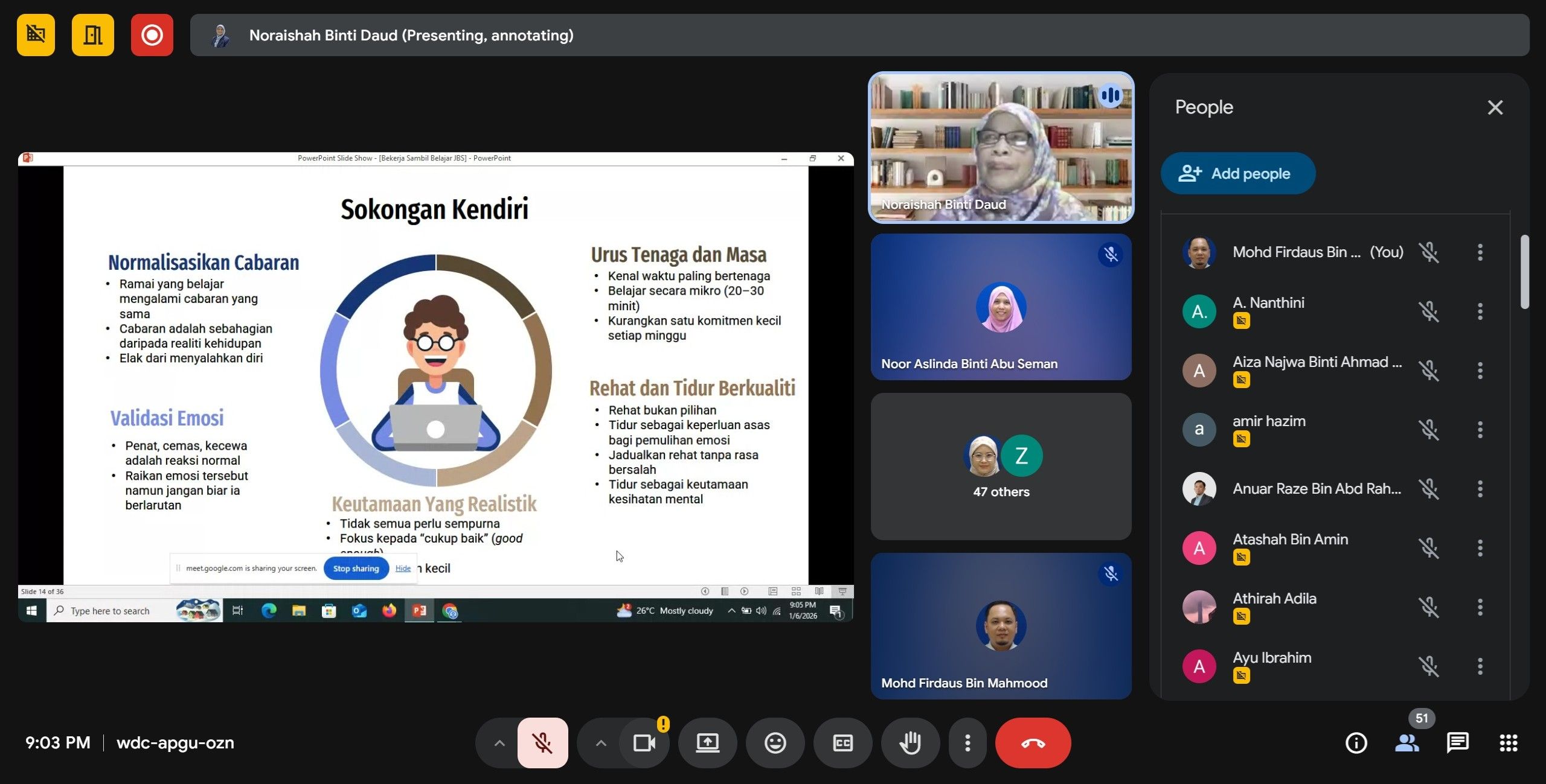Toggle the camera on or off
Viewport: 1546px width, 784px height.
pyautogui.click(x=644, y=743)
